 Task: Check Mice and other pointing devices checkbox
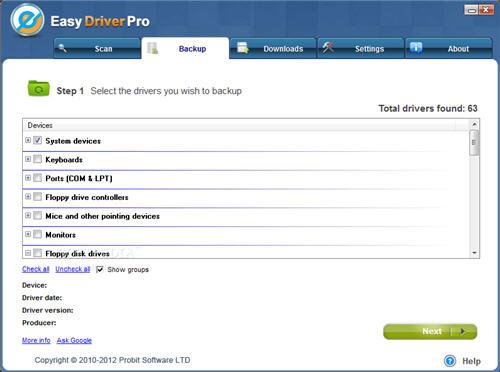click(x=38, y=215)
